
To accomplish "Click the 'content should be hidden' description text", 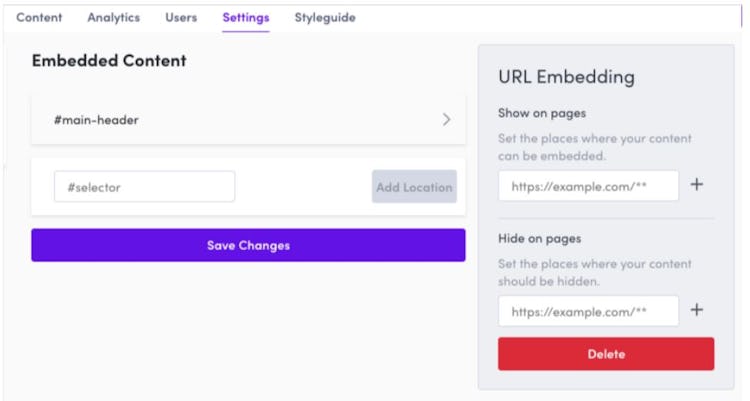I will pyautogui.click(x=595, y=273).
